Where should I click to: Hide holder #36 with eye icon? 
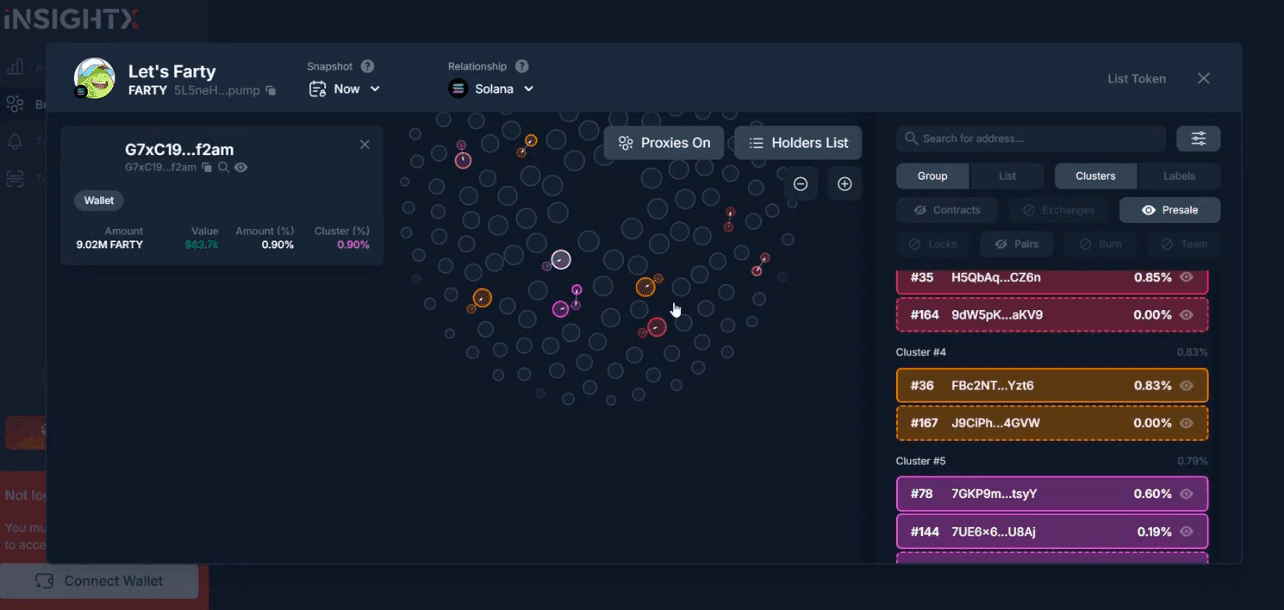[x=1187, y=386]
